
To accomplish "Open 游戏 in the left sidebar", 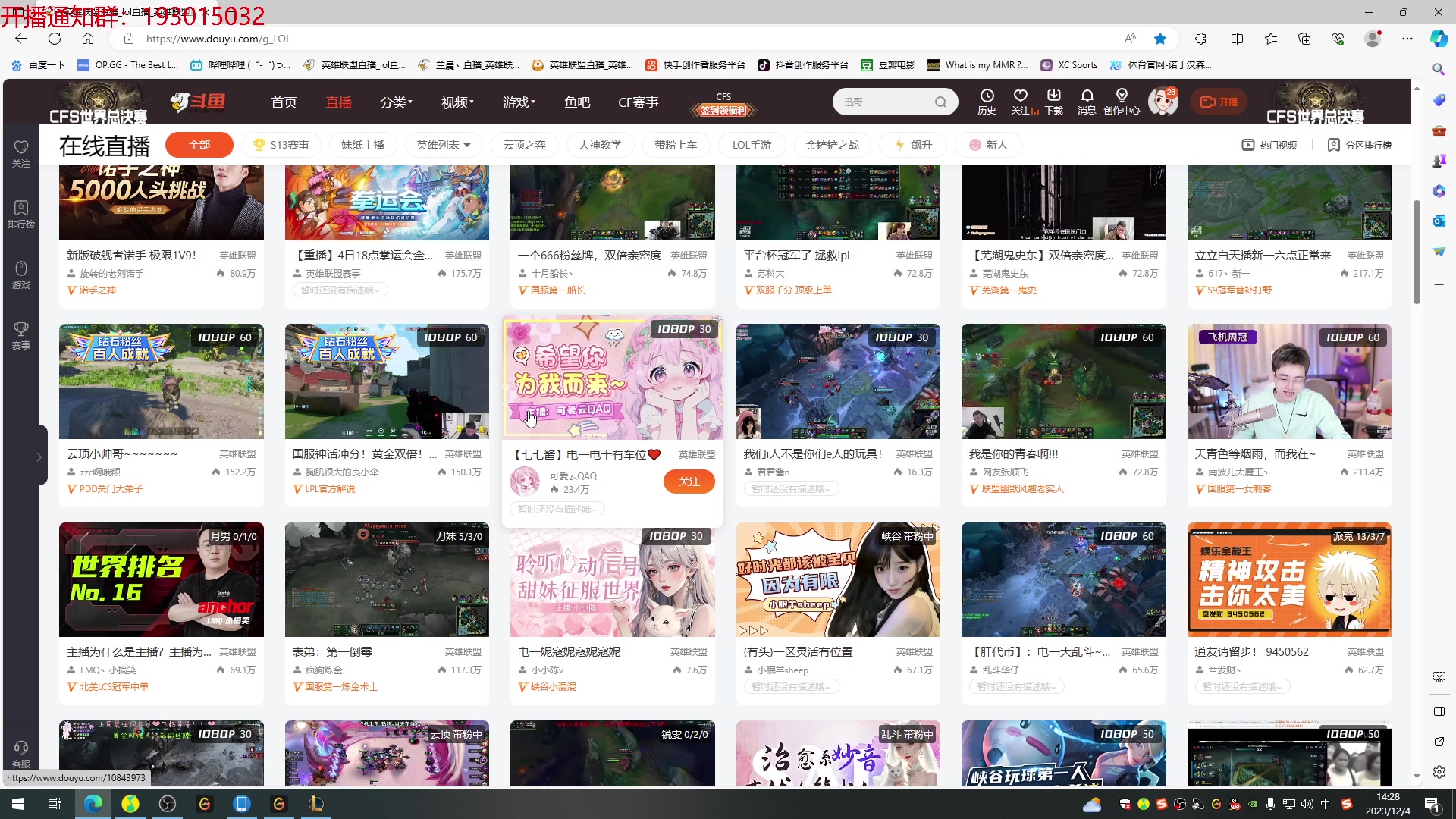I will (21, 275).
